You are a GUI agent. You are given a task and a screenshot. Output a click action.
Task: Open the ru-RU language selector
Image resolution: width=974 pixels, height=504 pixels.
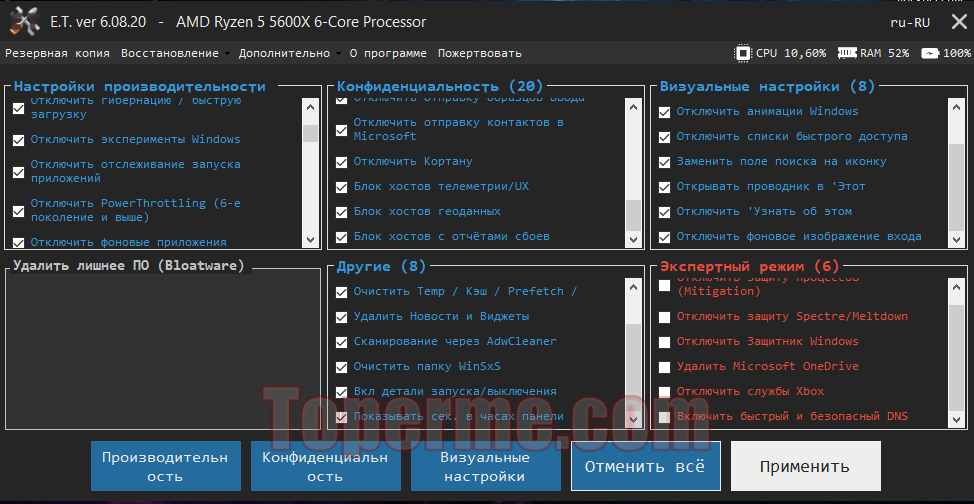(x=909, y=22)
